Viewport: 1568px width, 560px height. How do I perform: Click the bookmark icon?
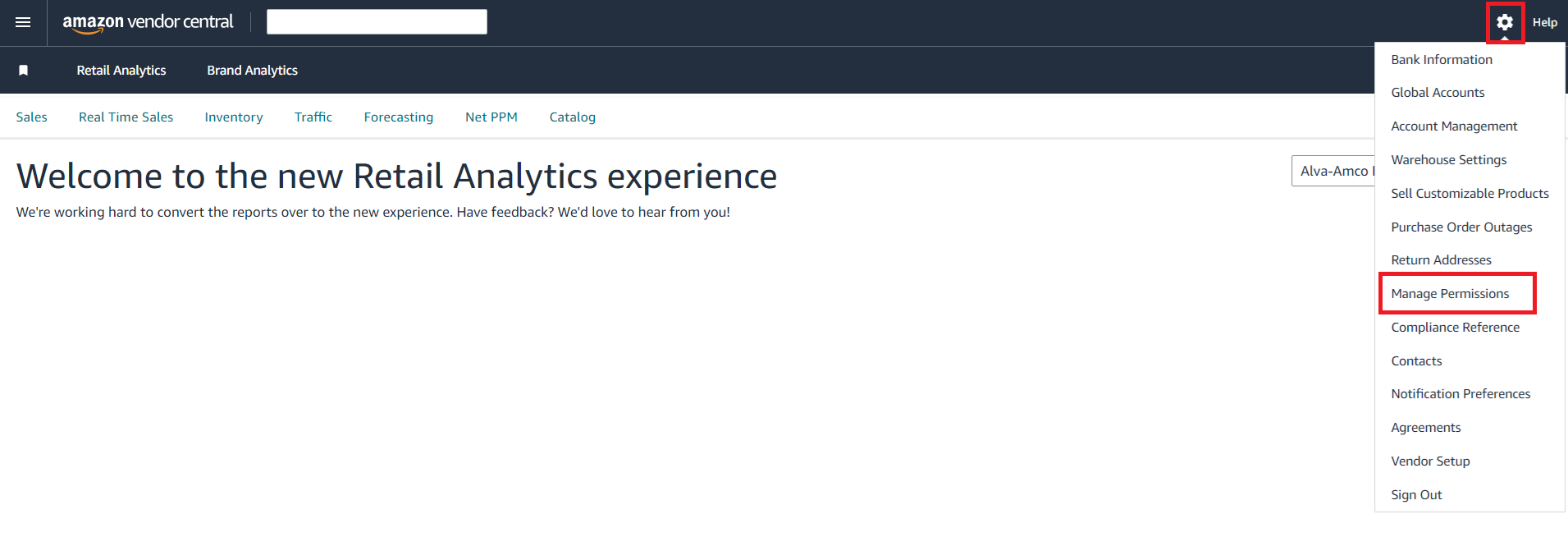pos(24,71)
